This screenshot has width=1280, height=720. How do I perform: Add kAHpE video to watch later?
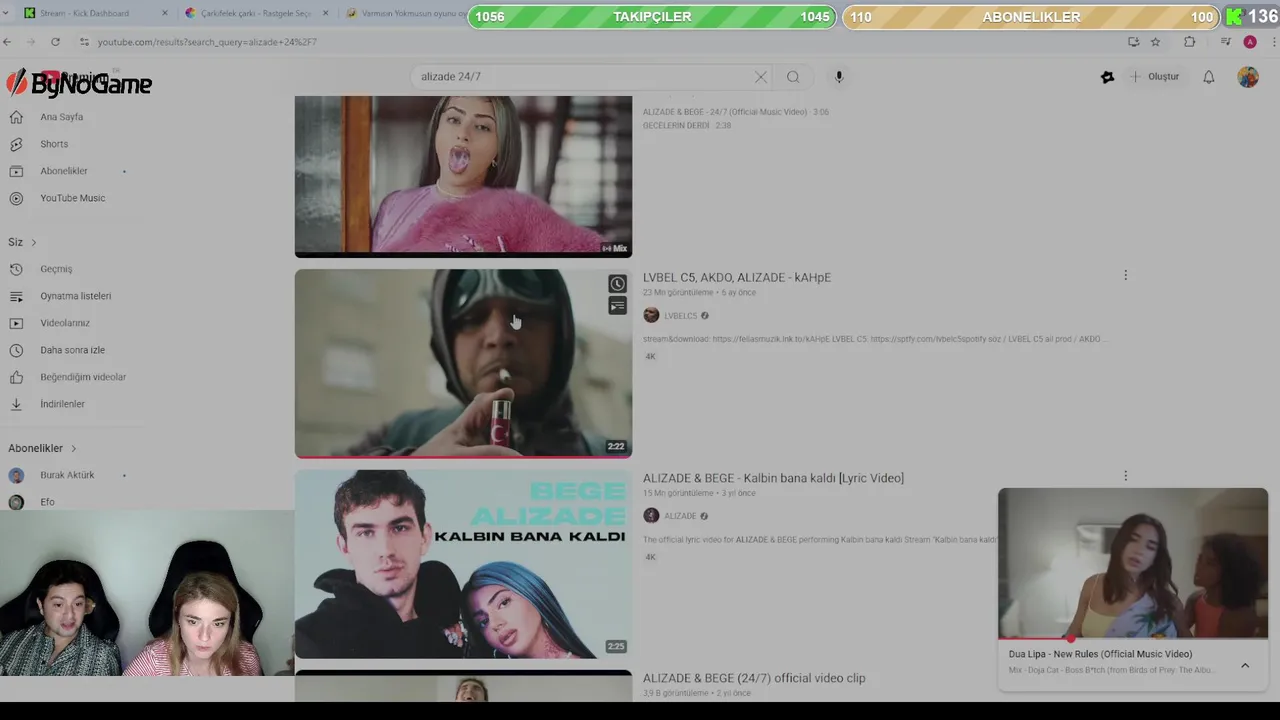[x=617, y=284]
